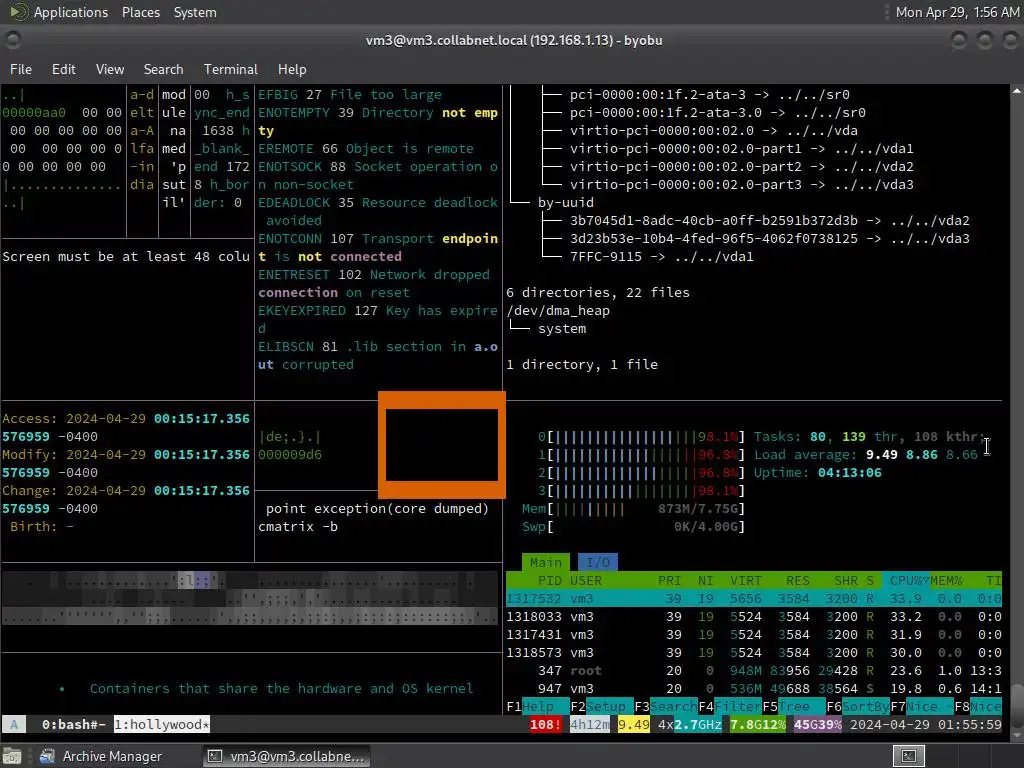Screen dimensions: 1024x768
Task: Click the red 108! updates indicator
Action: (x=545, y=724)
